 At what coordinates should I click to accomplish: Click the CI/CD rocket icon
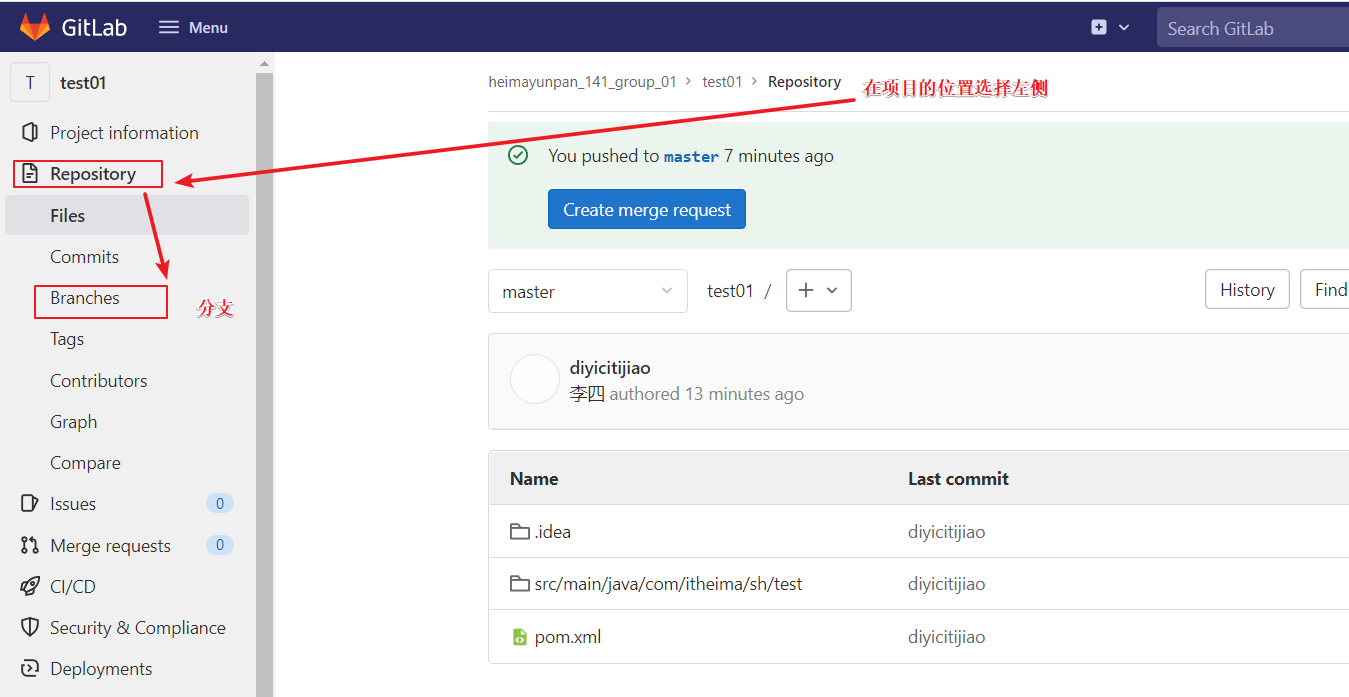[x=30, y=587]
